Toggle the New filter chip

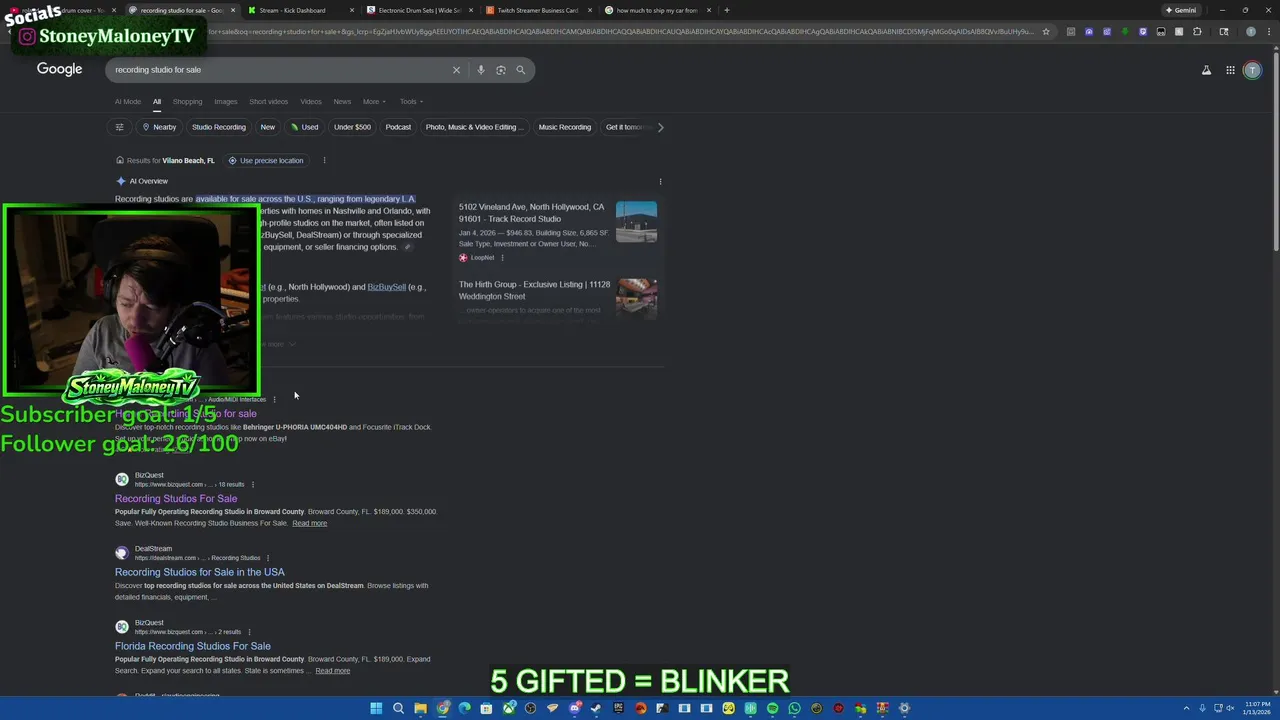(268, 127)
